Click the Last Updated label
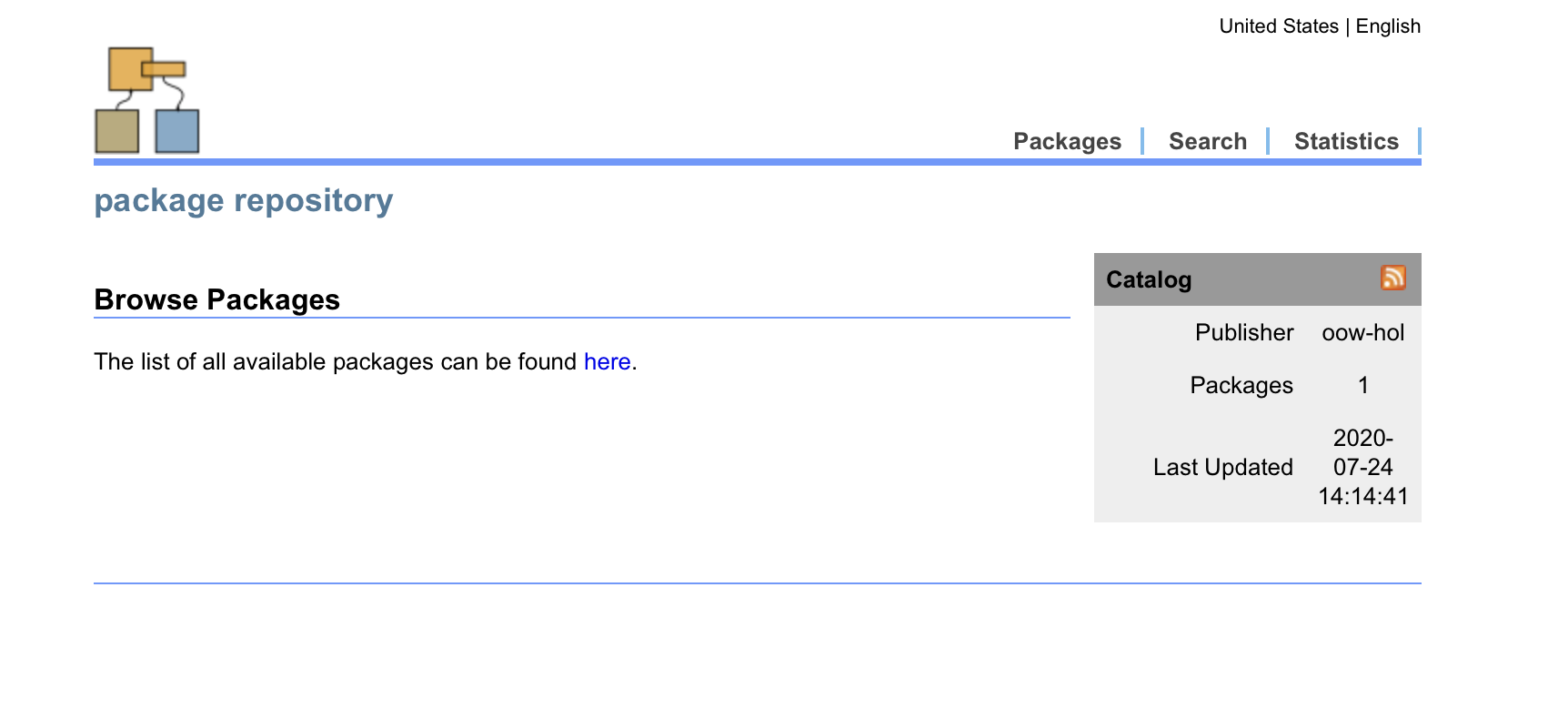 (x=1222, y=468)
